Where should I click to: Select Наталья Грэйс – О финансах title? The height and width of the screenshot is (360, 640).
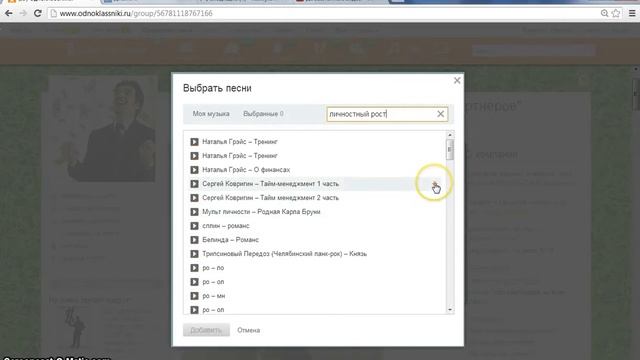pos(246,170)
